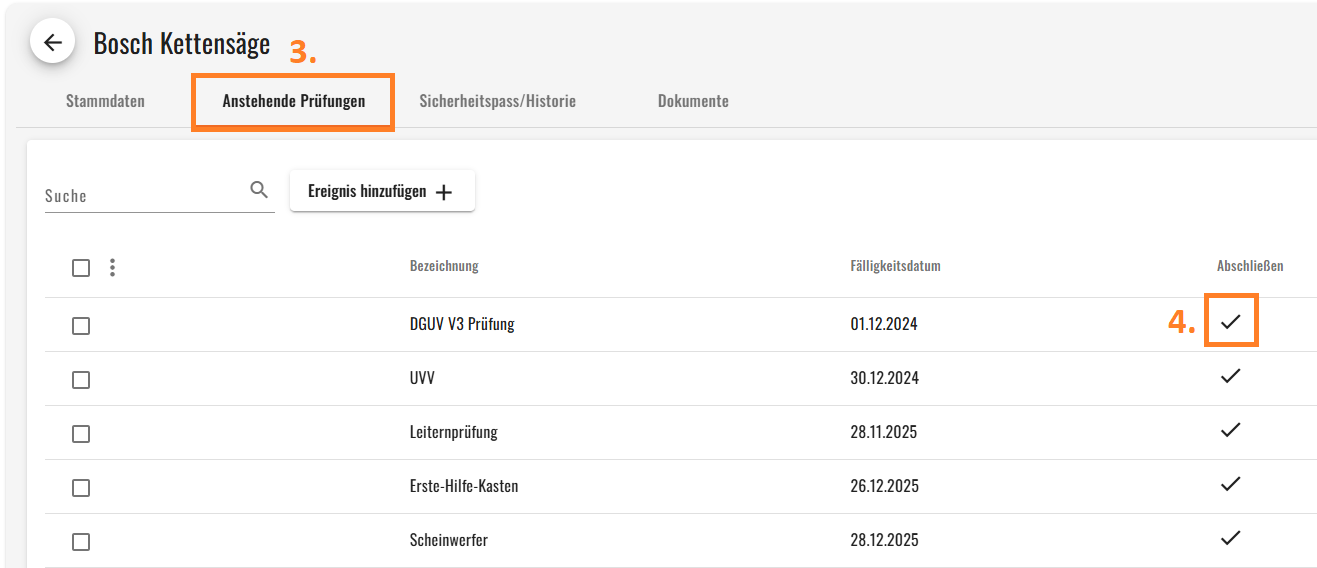Complete the Scheinwerfer checkmark
This screenshot has height=568, width=1317.
(1231, 537)
